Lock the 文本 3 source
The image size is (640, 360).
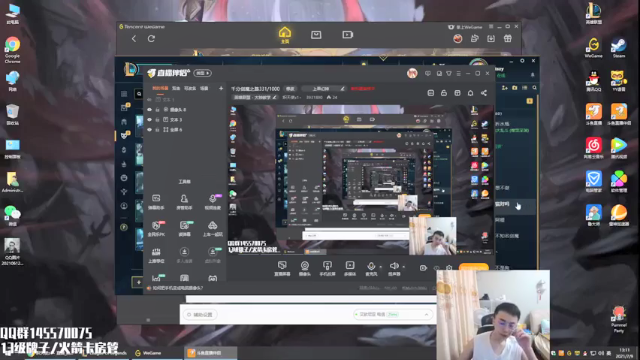click(x=157, y=120)
